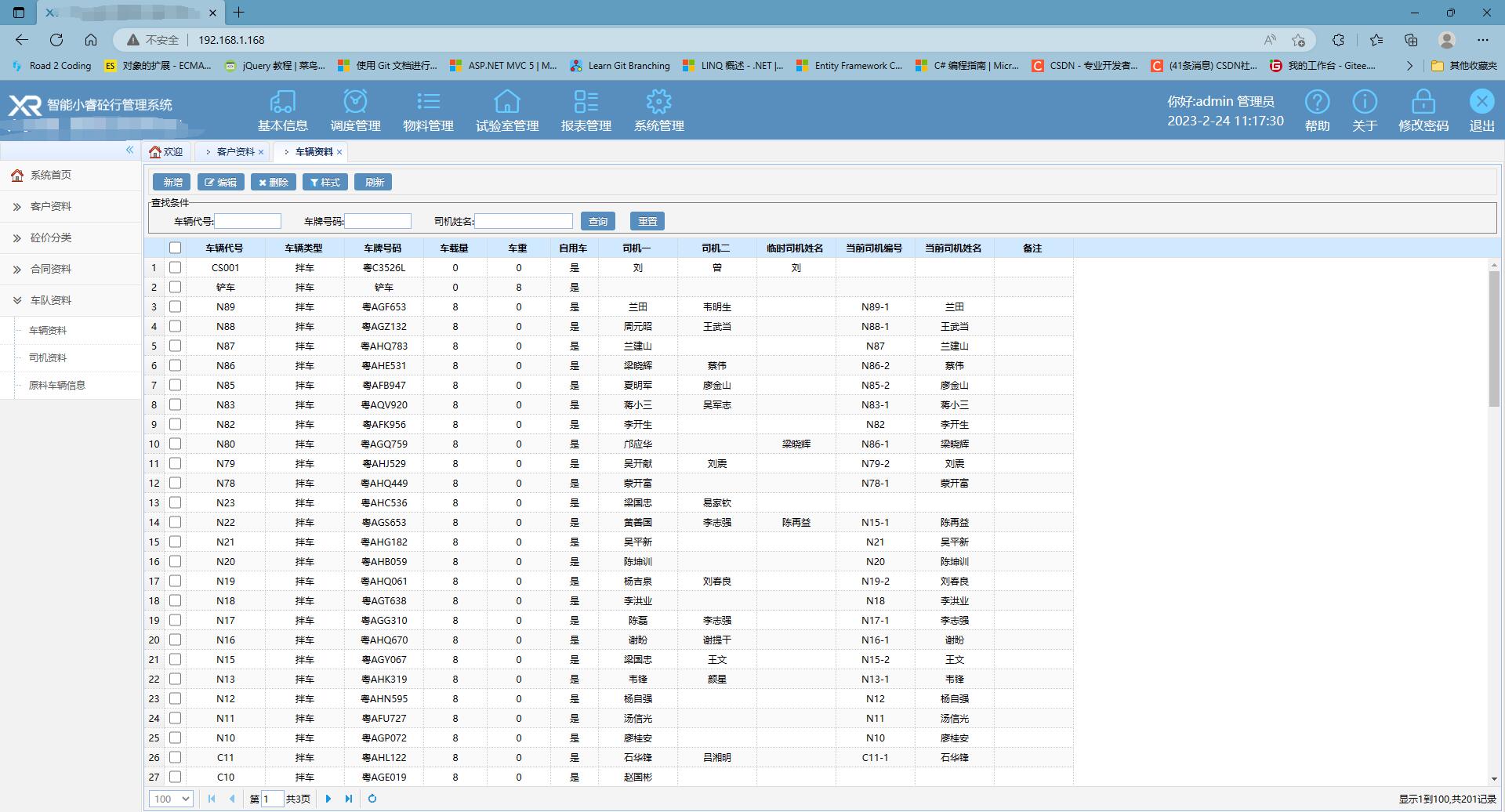Image resolution: width=1505 pixels, height=812 pixels.
Task: Close the 车辆资料 tab
Action: pos(339,152)
